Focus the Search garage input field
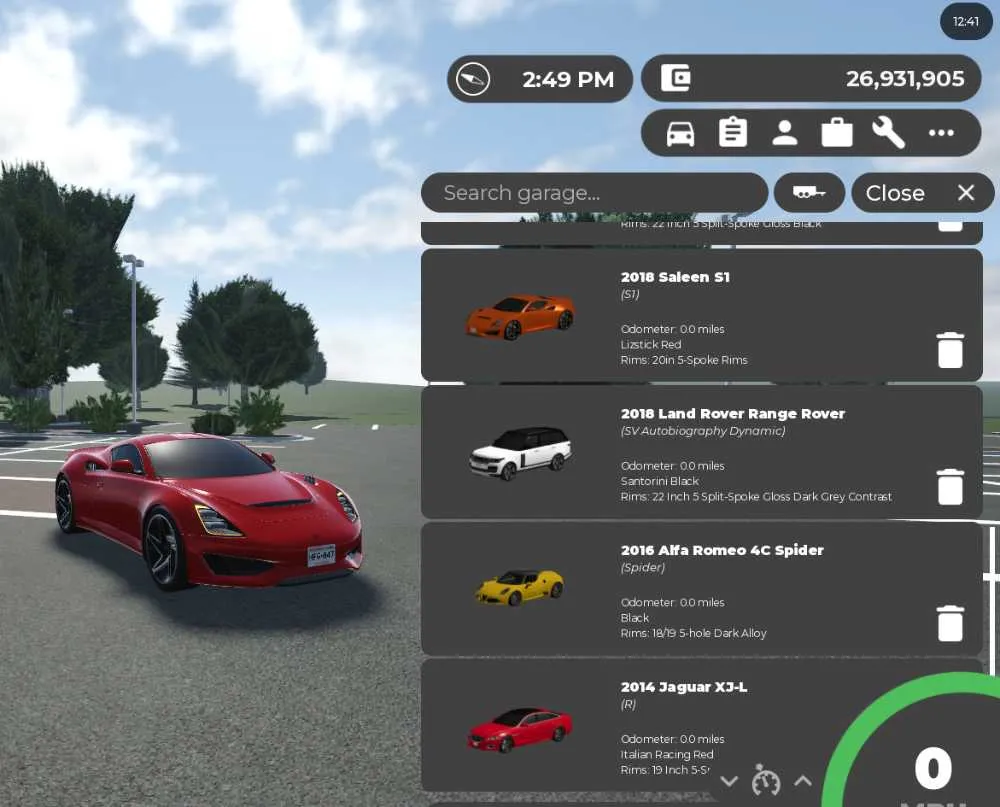 [x=594, y=193]
